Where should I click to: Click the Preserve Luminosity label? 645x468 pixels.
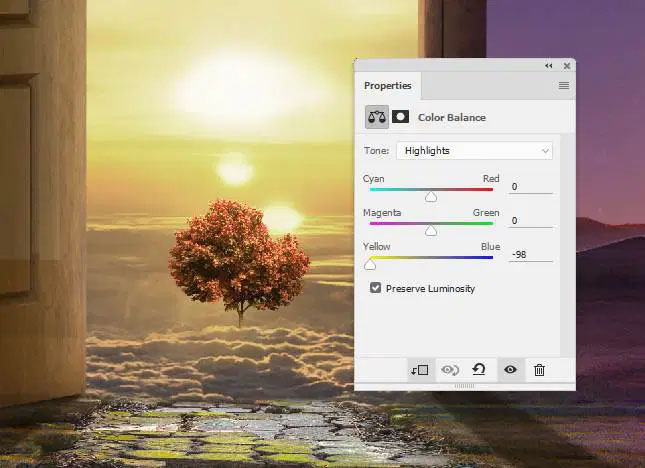430,289
